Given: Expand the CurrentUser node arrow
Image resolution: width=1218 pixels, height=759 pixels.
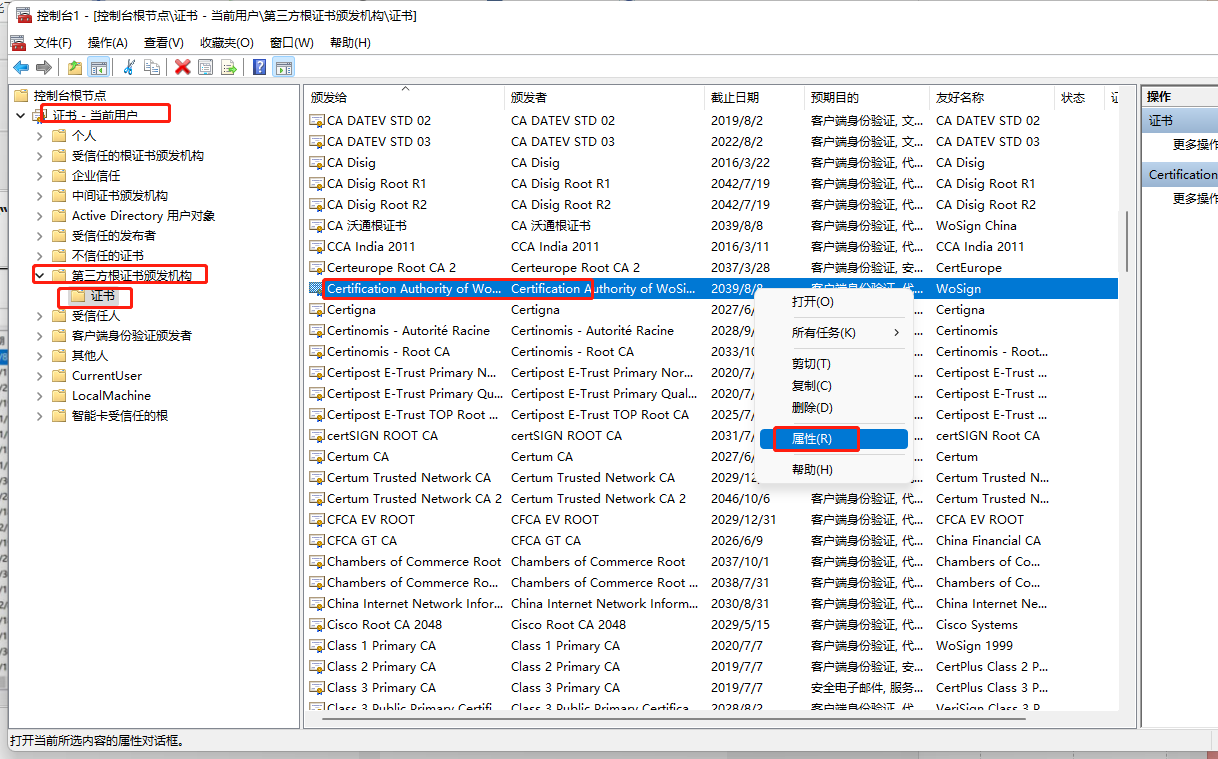Looking at the screenshot, I should (40, 375).
